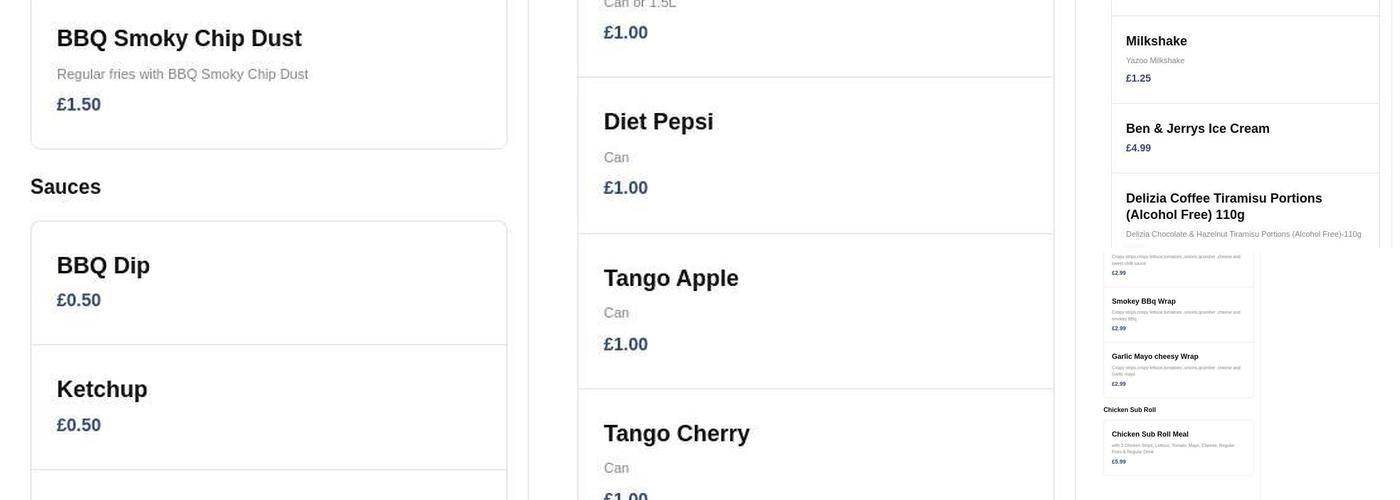
Task: Open the Chicken Sub Roll Meal
Action: [x=1150, y=434]
